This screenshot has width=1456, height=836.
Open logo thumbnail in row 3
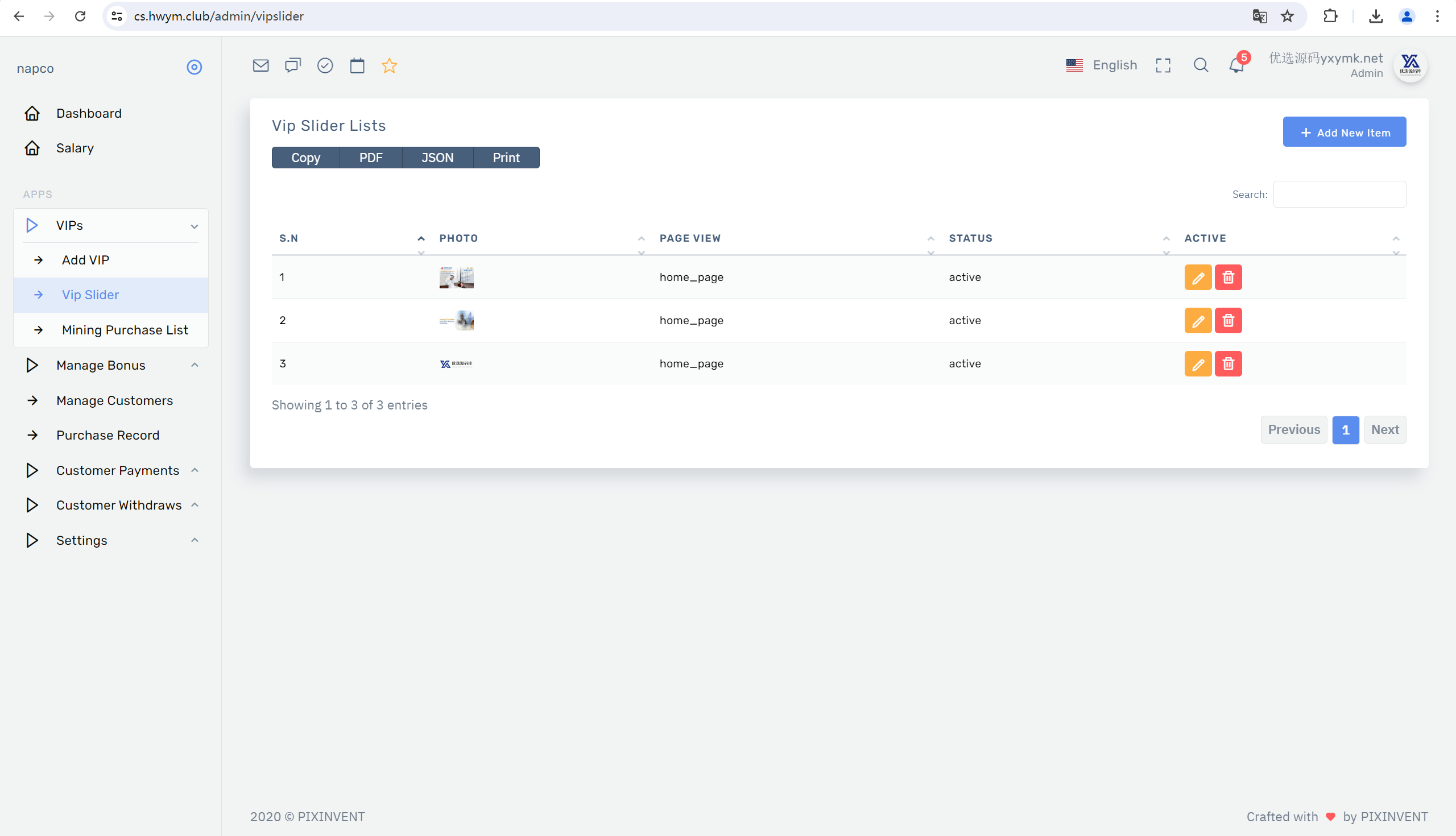[457, 363]
